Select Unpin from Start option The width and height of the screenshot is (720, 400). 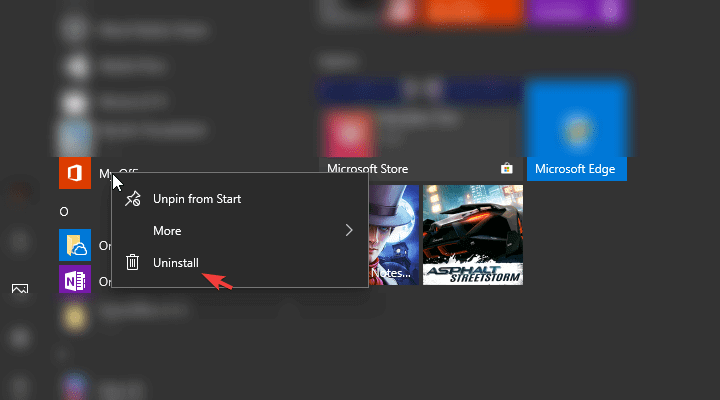(x=240, y=199)
